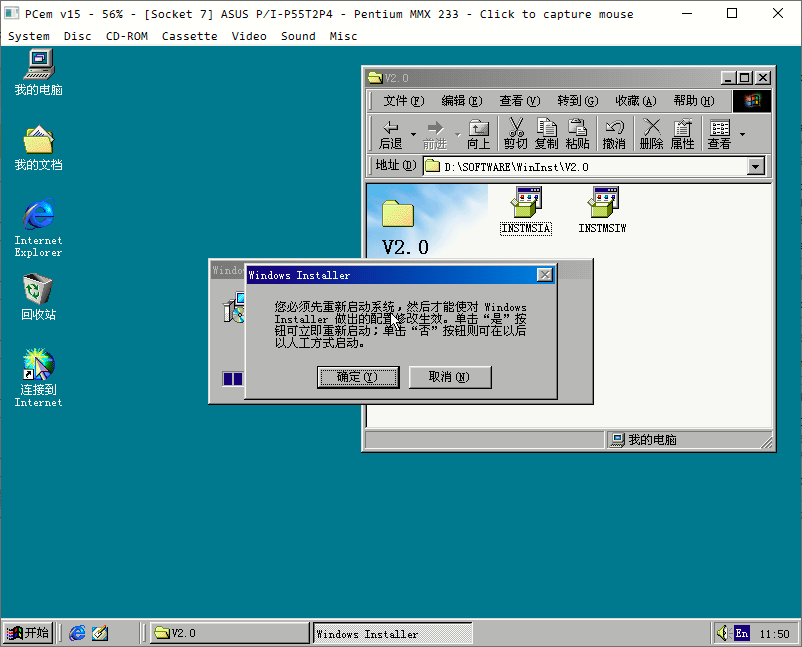Click the 开始 Start button
The width and height of the screenshot is (802, 647).
tap(28, 633)
